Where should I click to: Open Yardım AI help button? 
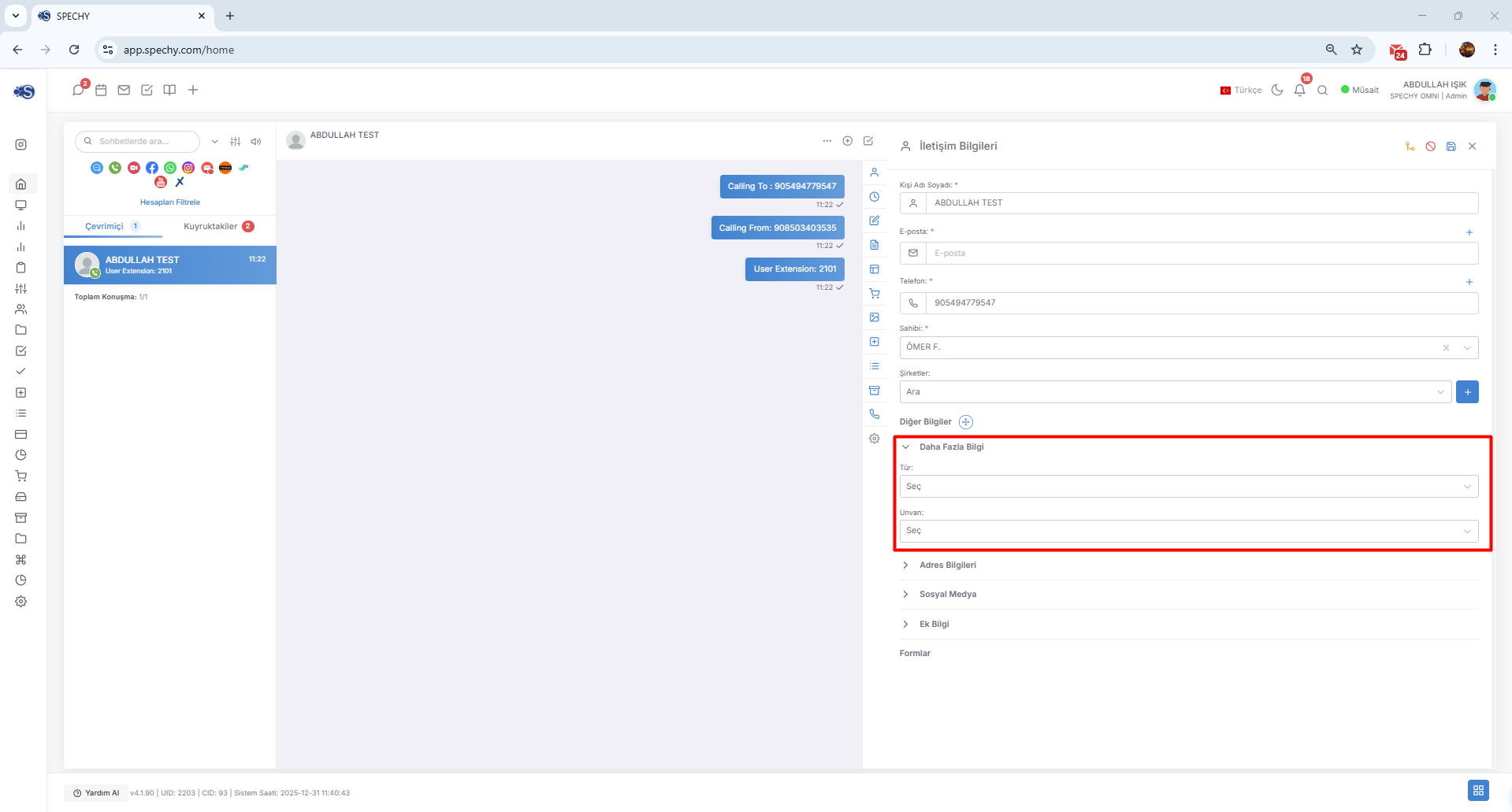97,793
